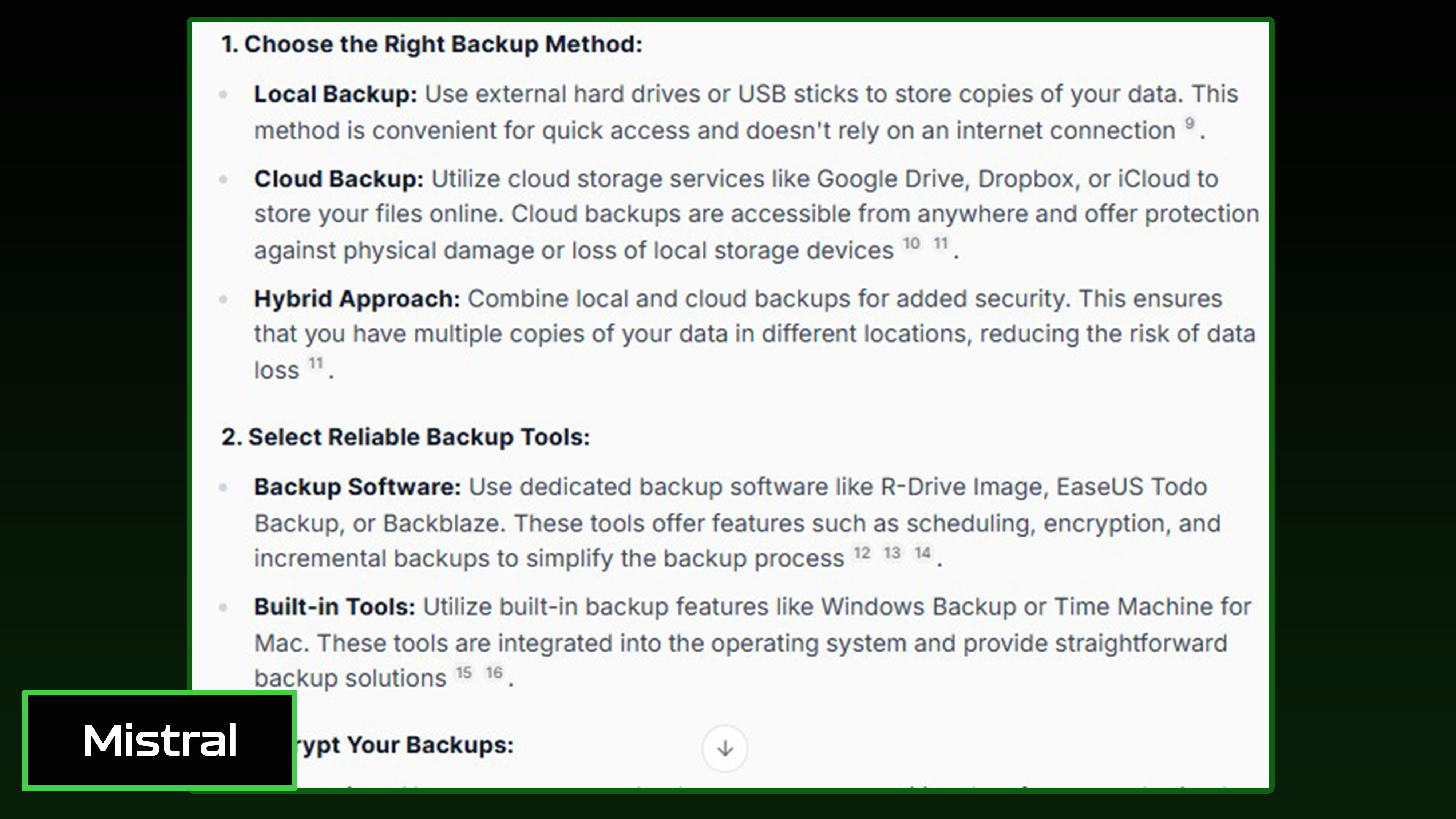This screenshot has width=1456, height=819.
Task: Click the Mistral label box
Action: pyautogui.click(x=159, y=740)
